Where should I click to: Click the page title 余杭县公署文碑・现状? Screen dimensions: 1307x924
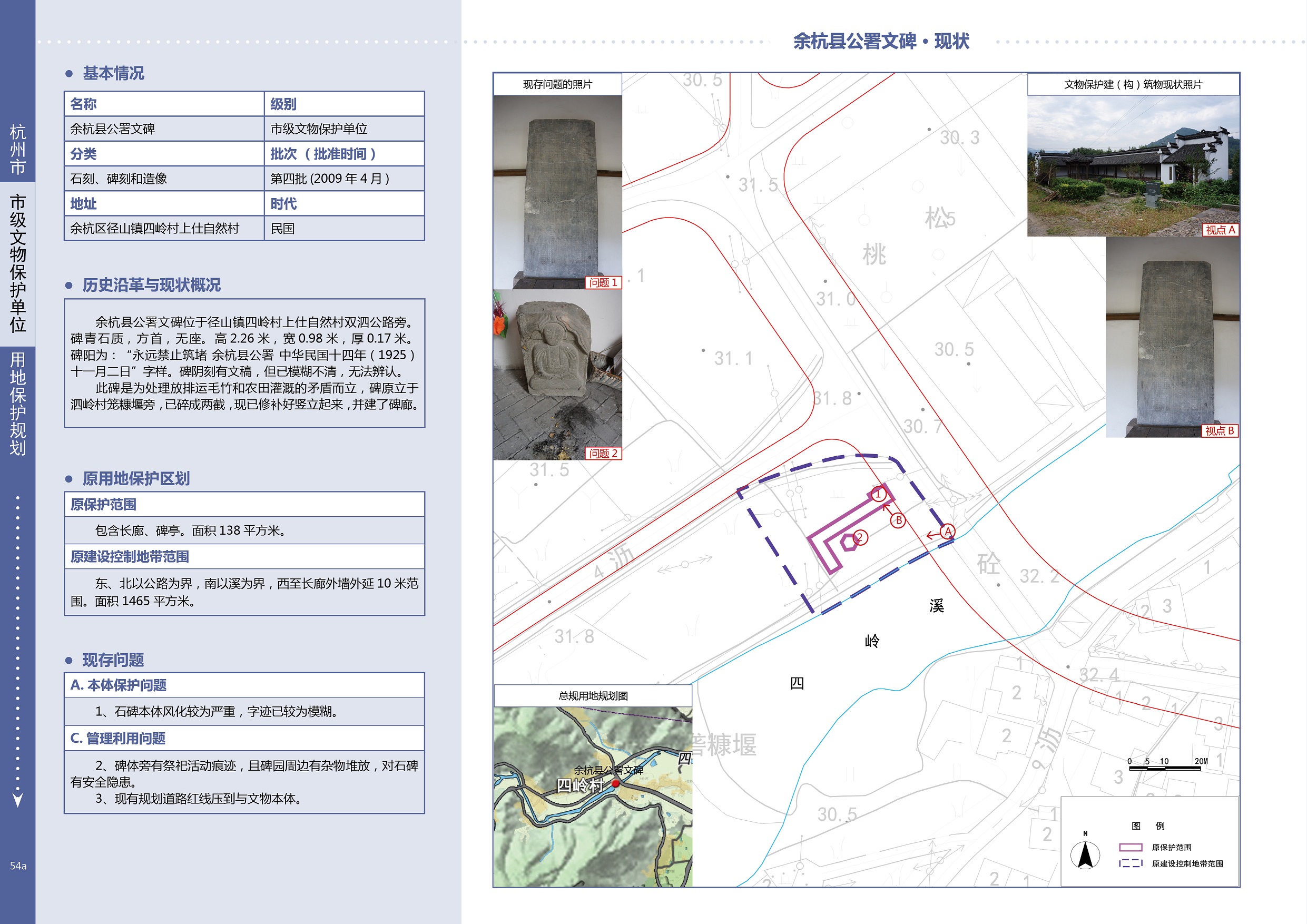[881, 41]
